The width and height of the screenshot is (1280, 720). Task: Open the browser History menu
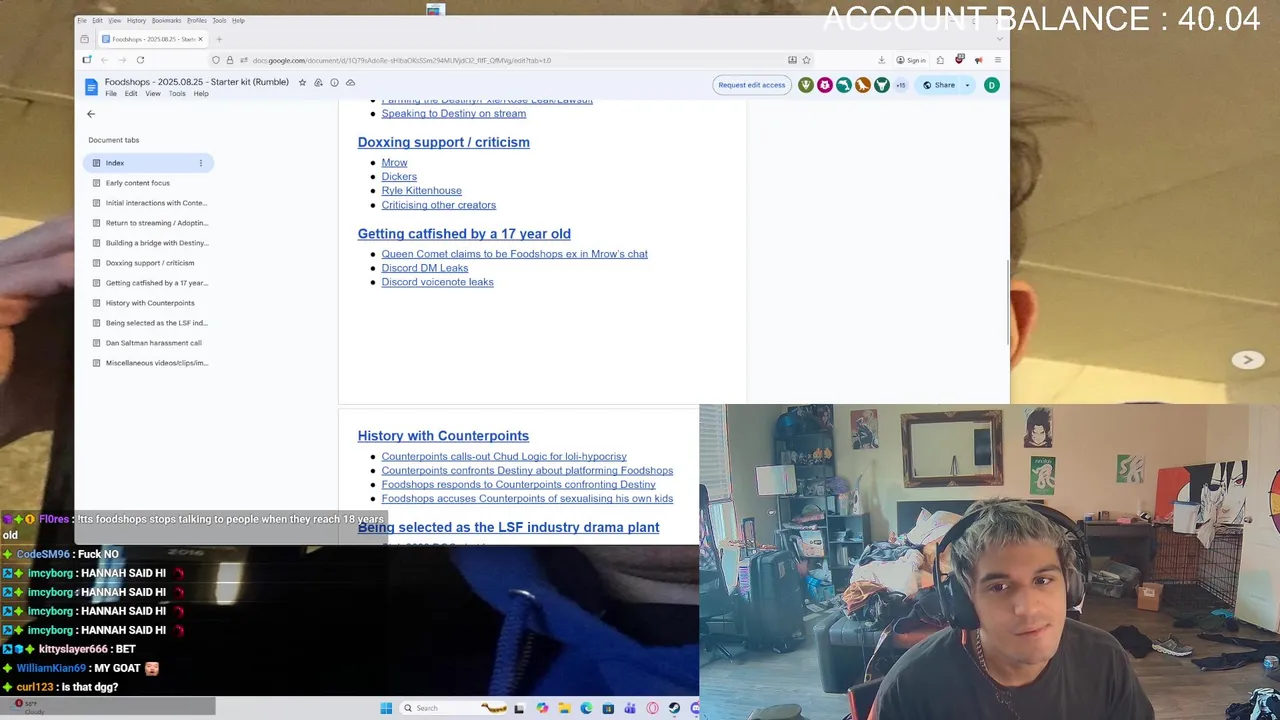pyautogui.click(x=136, y=20)
